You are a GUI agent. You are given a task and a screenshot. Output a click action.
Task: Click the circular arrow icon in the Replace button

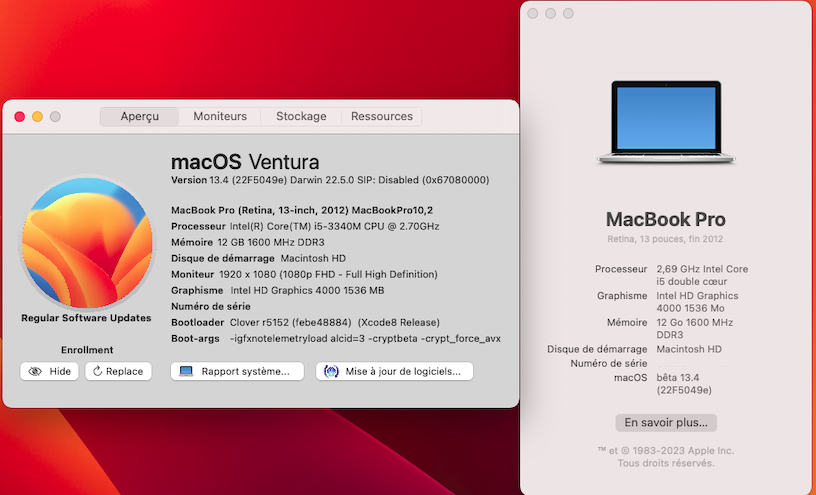(97, 371)
